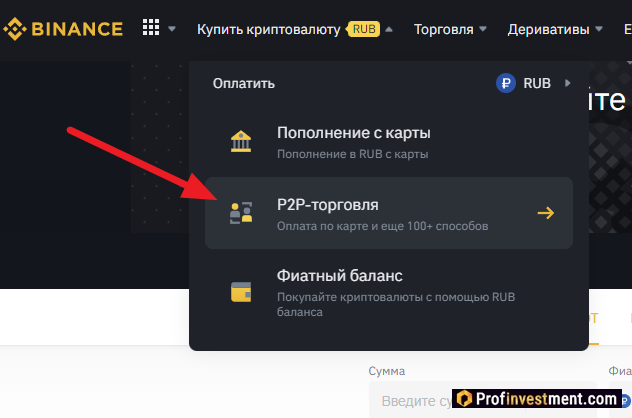
Task: Click the P2P people icon
Action: point(241,213)
